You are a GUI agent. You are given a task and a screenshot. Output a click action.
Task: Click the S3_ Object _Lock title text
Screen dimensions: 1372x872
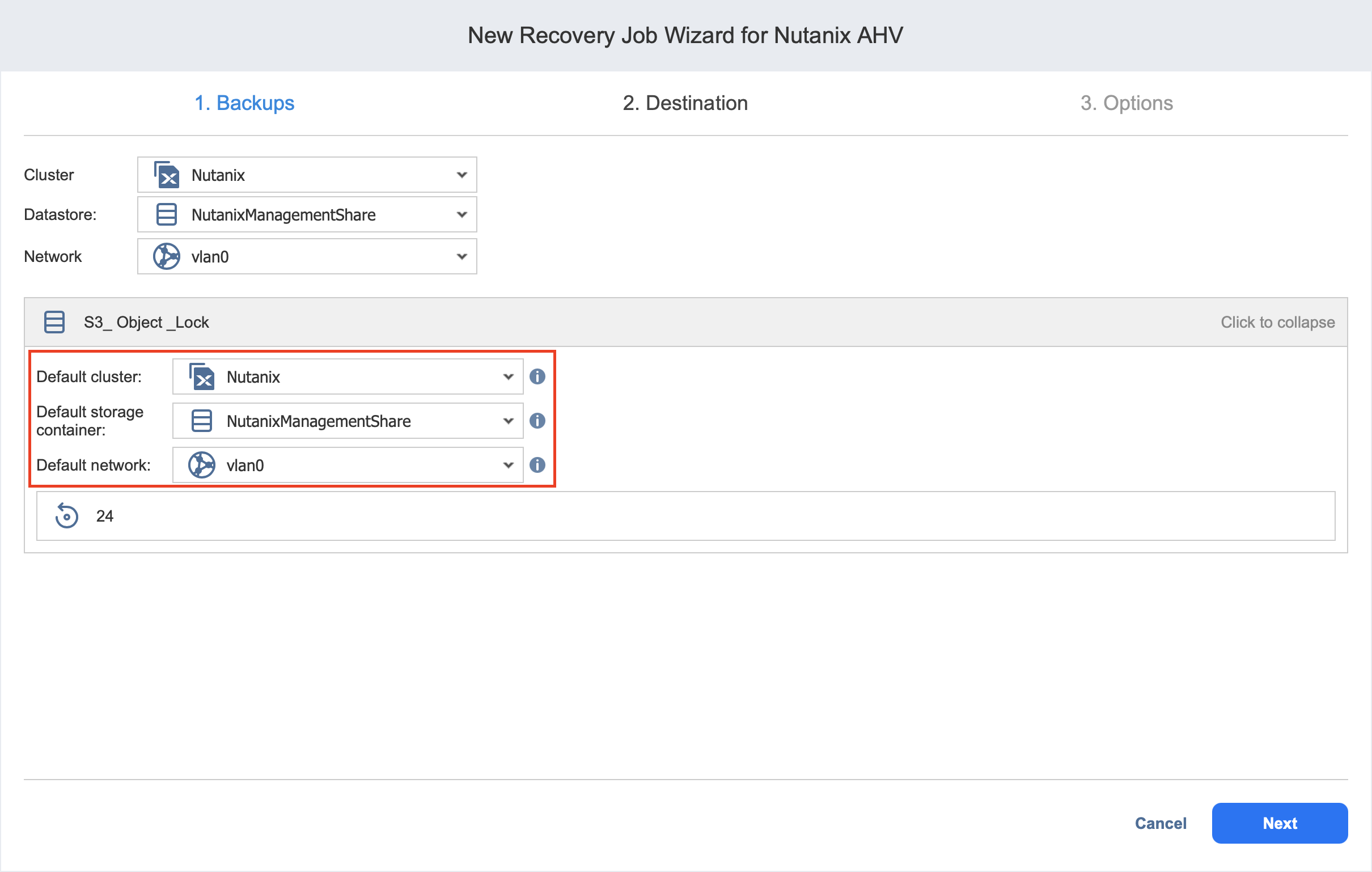click(x=146, y=322)
